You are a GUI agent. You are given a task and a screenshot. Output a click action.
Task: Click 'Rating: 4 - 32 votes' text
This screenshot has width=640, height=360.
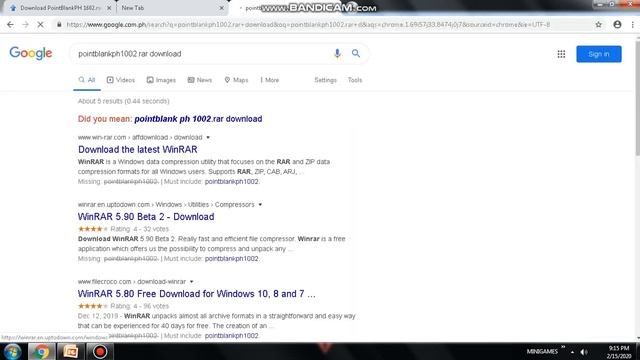coord(140,229)
